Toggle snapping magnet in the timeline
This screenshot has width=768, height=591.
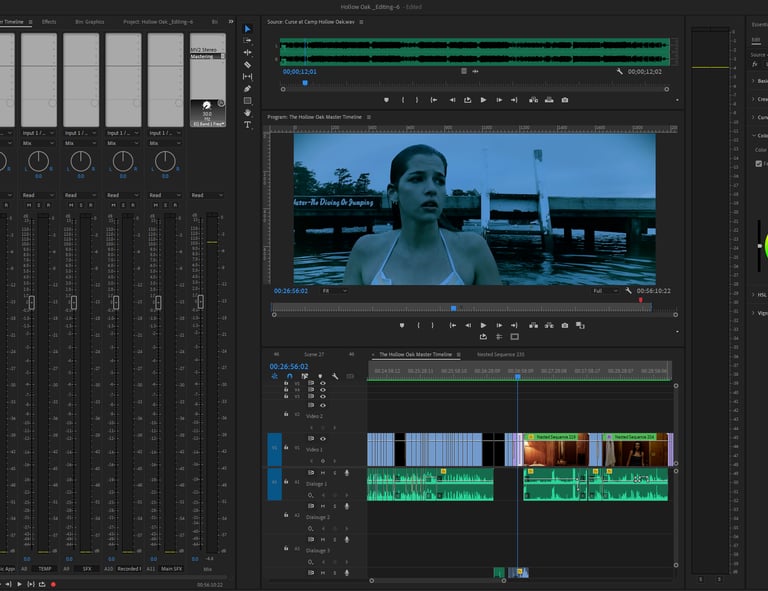290,376
